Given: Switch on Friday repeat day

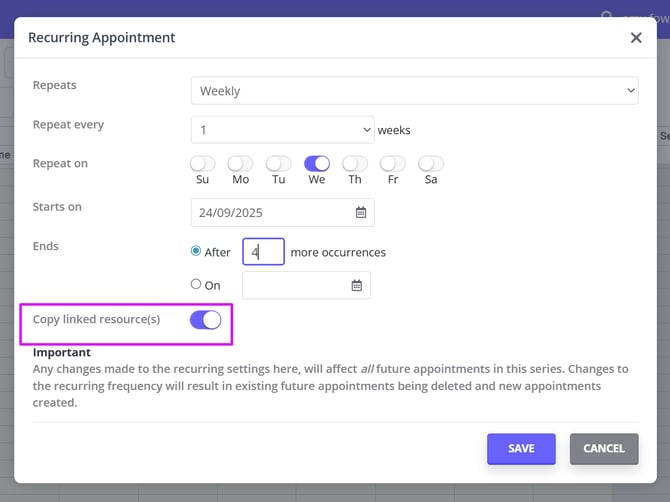Looking at the screenshot, I should tap(393, 164).
